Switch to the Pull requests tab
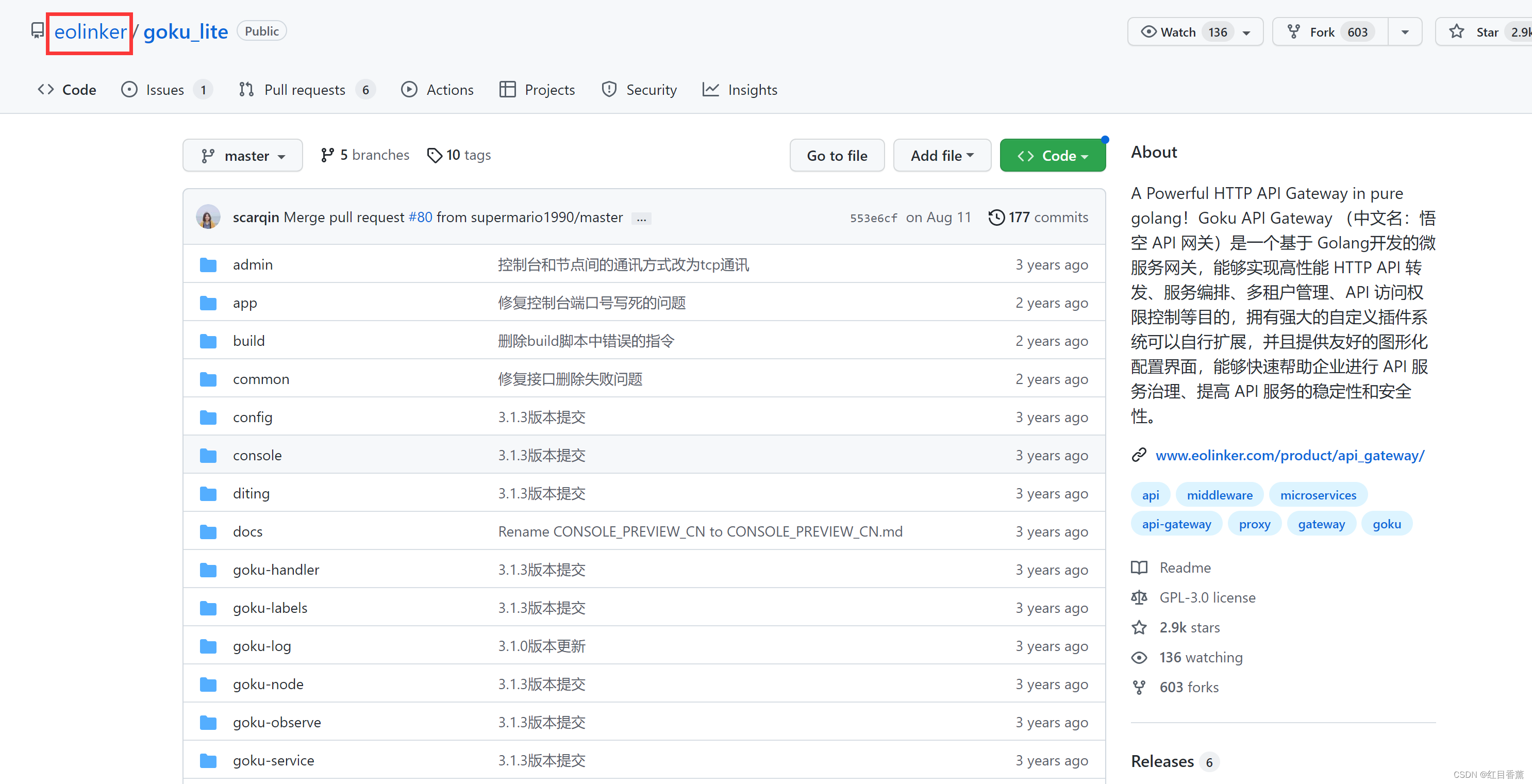Viewport: 1532px width, 784px height. pyautogui.click(x=305, y=90)
